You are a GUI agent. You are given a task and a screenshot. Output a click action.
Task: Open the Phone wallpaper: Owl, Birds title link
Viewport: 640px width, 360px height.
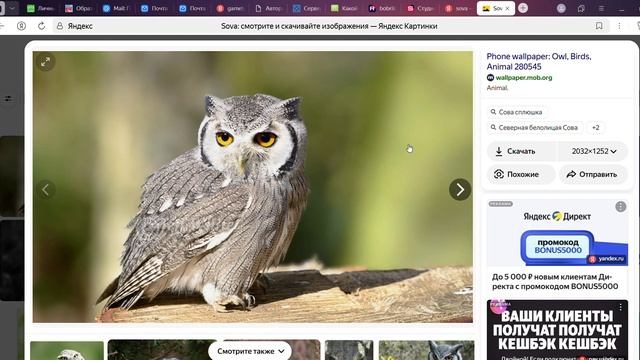click(x=539, y=61)
